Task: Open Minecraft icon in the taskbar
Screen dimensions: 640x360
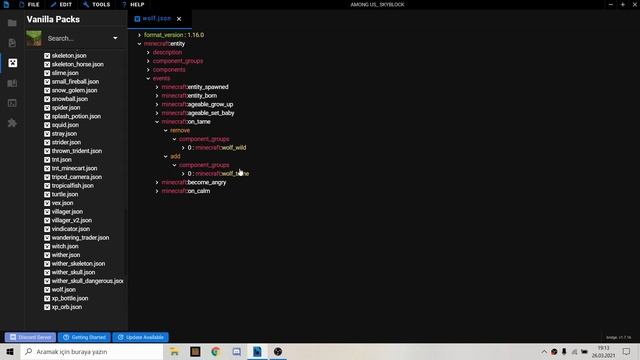Action: click(x=195, y=351)
